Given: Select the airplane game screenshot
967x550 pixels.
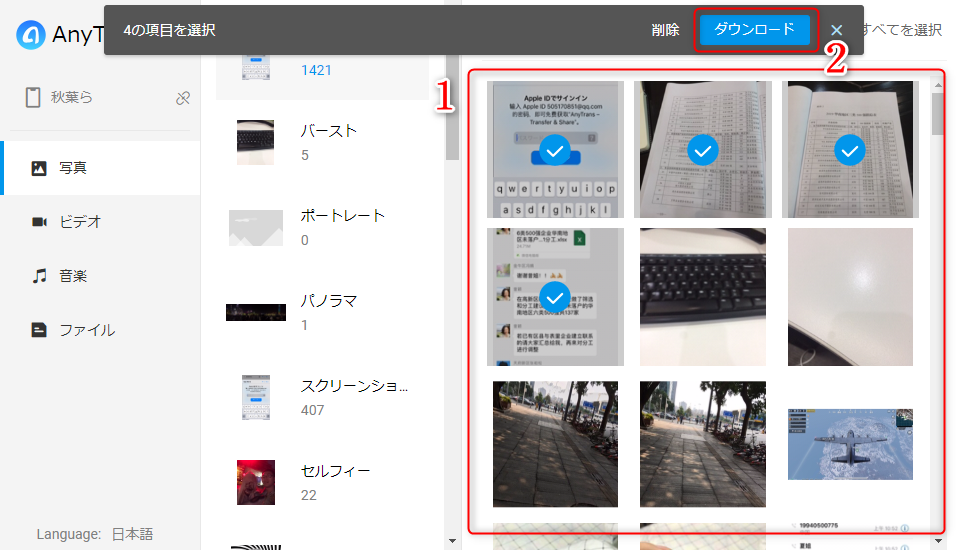Looking at the screenshot, I should (850, 444).
